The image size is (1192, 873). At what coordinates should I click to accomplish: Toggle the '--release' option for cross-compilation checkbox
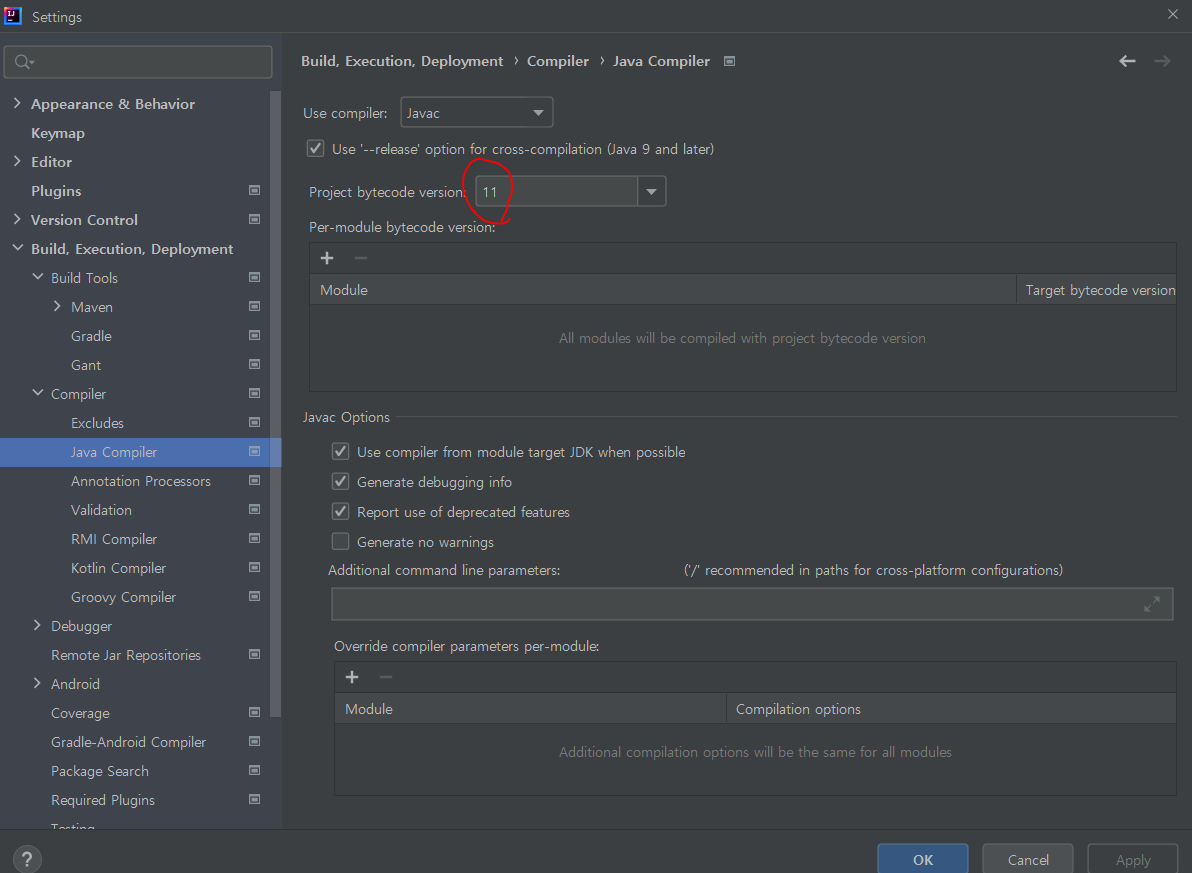[315, 148]
